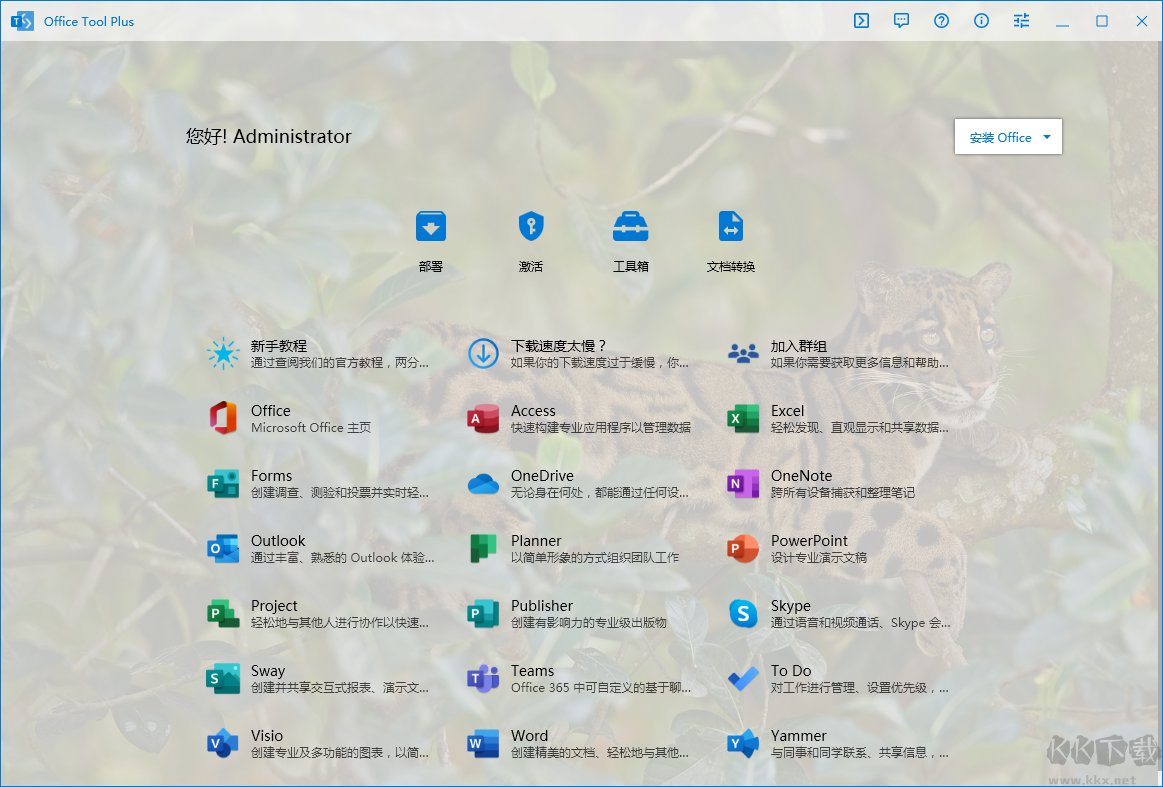Open the 部署 deploy icon

[x=431, y=226]
